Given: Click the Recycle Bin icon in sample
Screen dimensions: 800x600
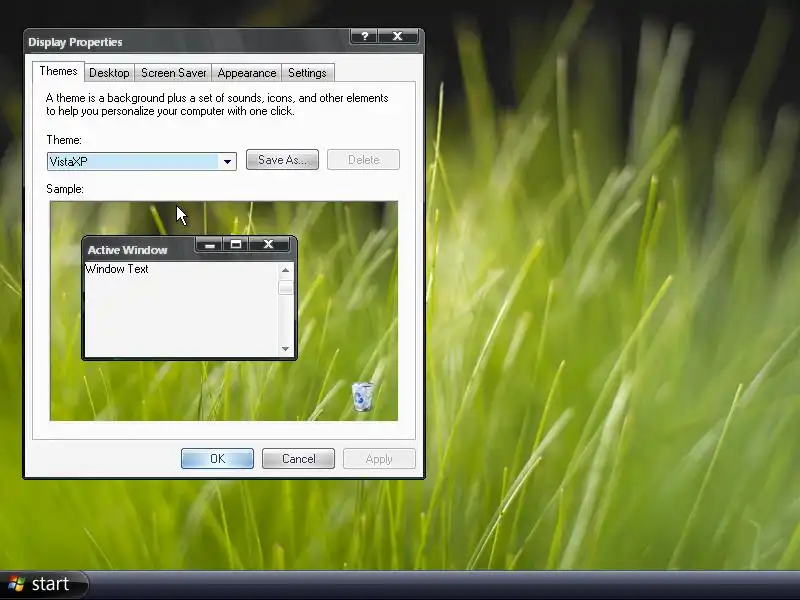Looking at the screenshot, I should coord(362,396).
